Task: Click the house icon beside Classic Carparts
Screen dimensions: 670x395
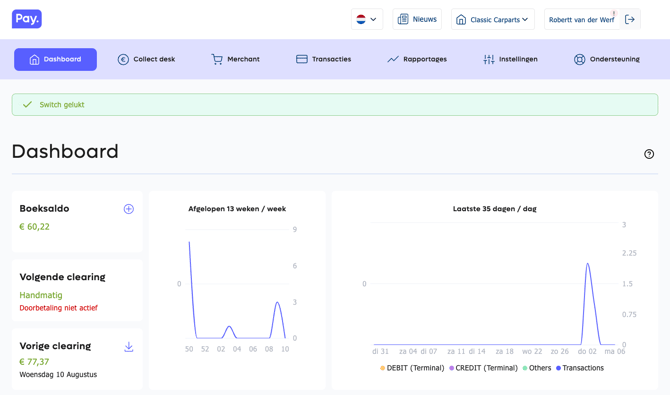Action: tap(461, 20)
